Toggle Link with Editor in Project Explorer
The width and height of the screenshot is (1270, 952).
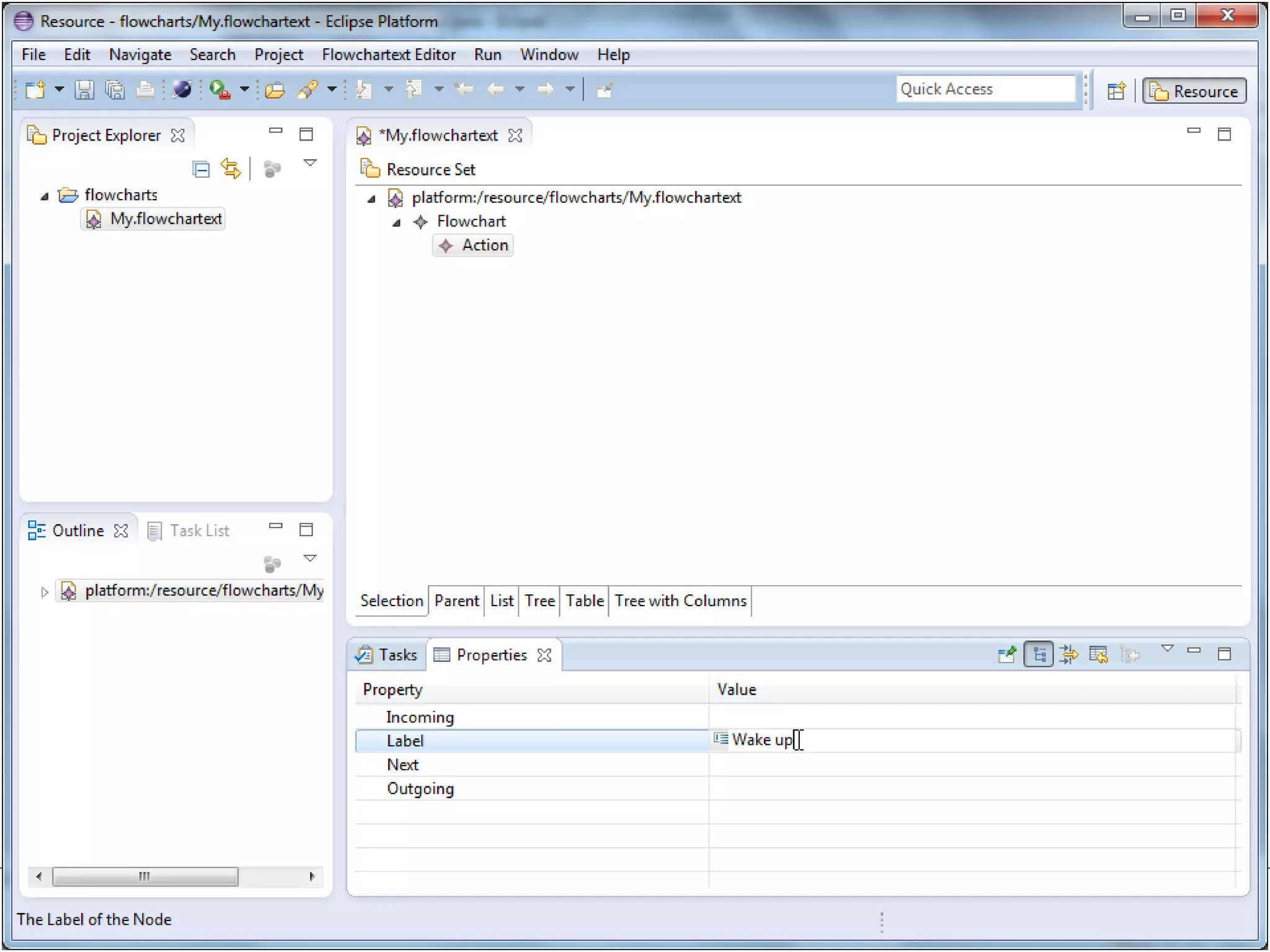231,169
